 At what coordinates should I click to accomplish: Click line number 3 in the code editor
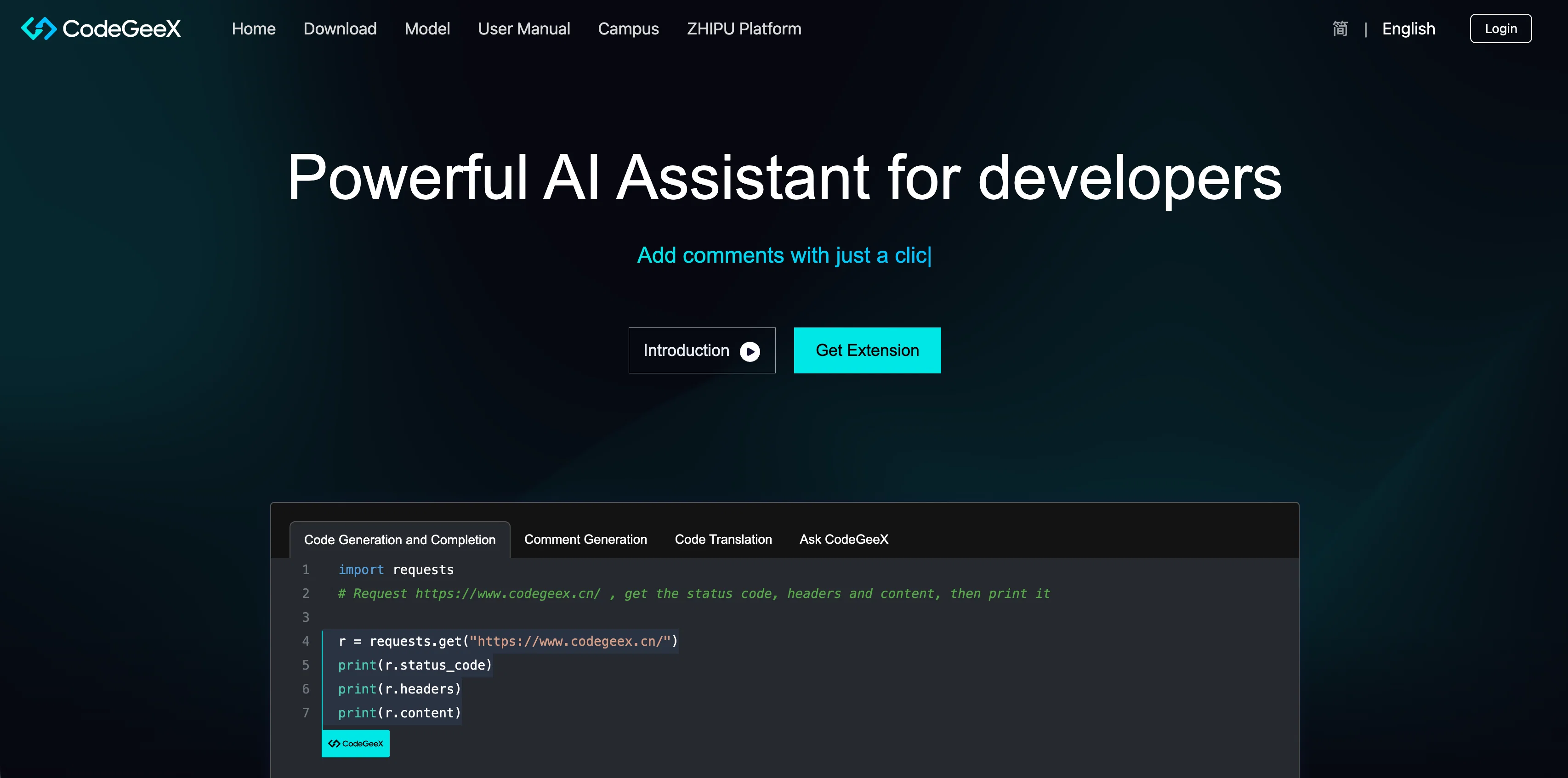pos(306,617)
